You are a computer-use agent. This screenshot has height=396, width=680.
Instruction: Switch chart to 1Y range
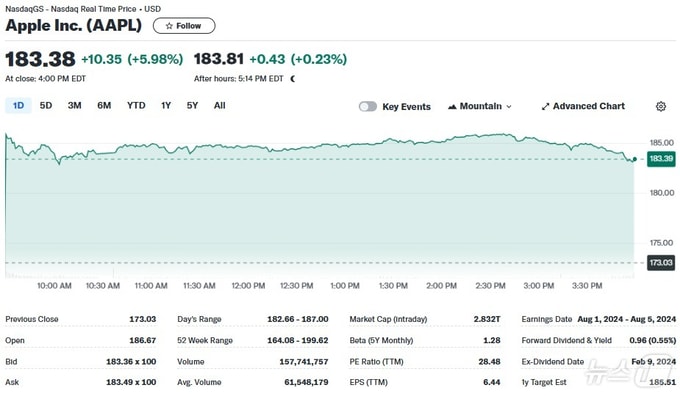166,106
